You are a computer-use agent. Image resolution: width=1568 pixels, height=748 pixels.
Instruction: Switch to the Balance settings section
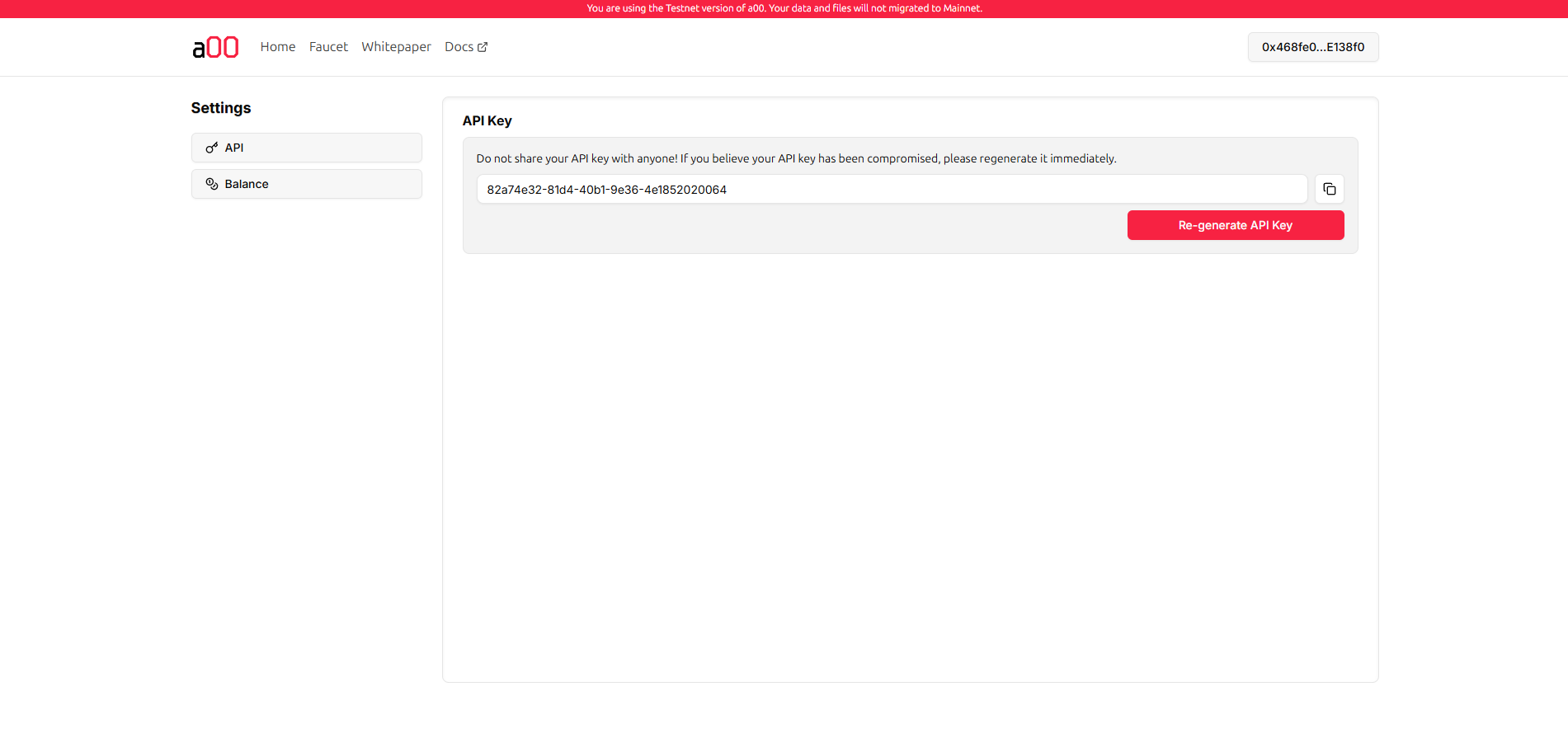(306, 184)
